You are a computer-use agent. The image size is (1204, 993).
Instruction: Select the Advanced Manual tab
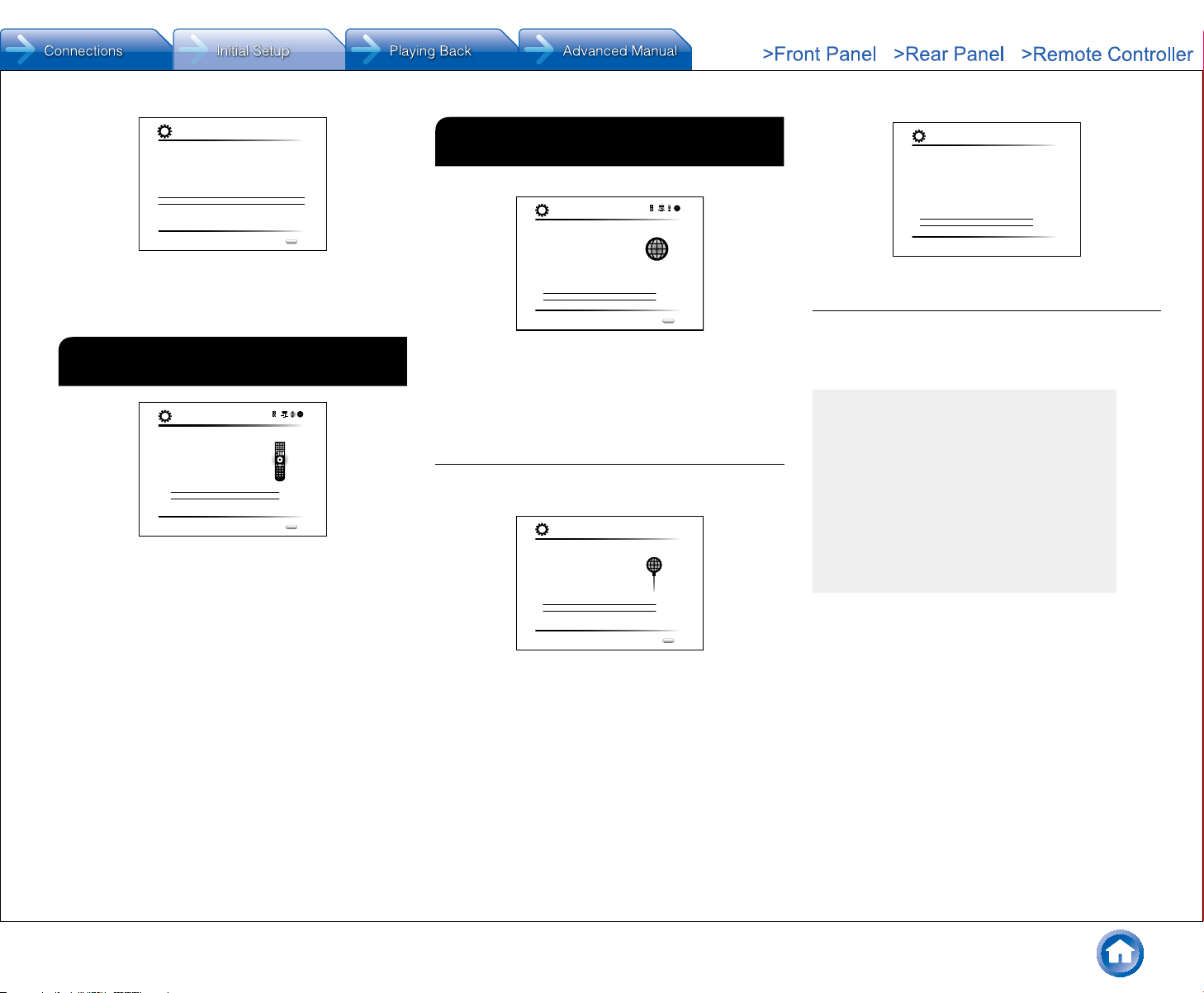604,50
